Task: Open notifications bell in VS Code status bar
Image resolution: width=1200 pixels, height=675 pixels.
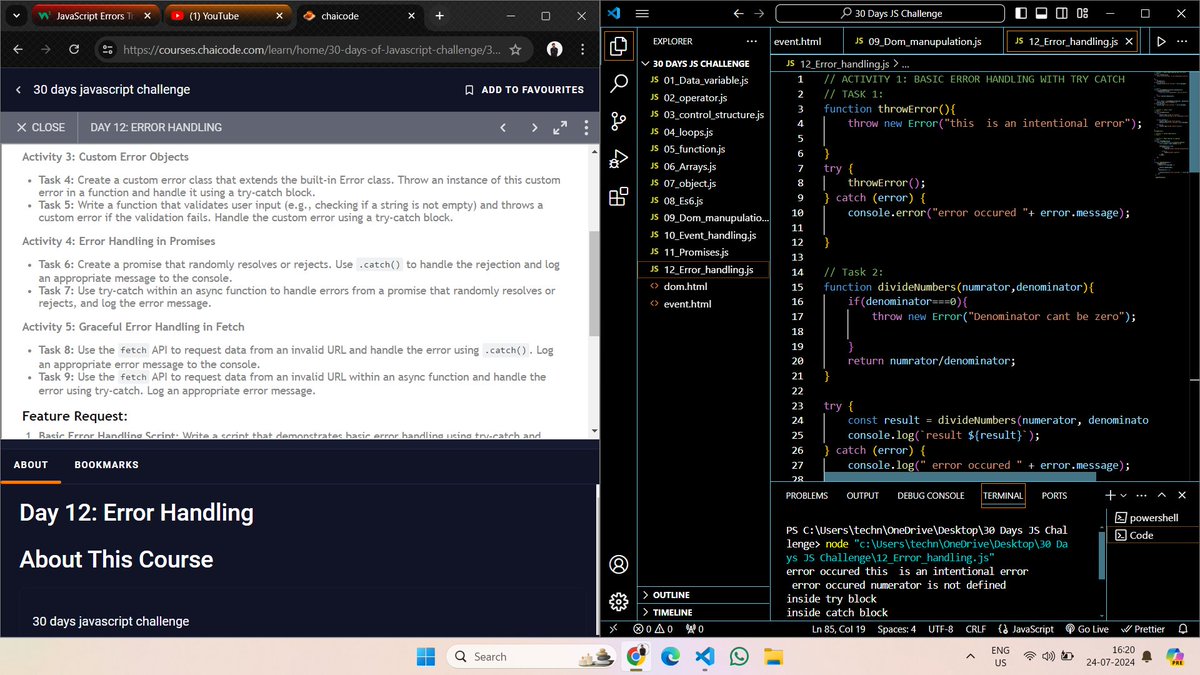Action: click(x=1183, y=629)
